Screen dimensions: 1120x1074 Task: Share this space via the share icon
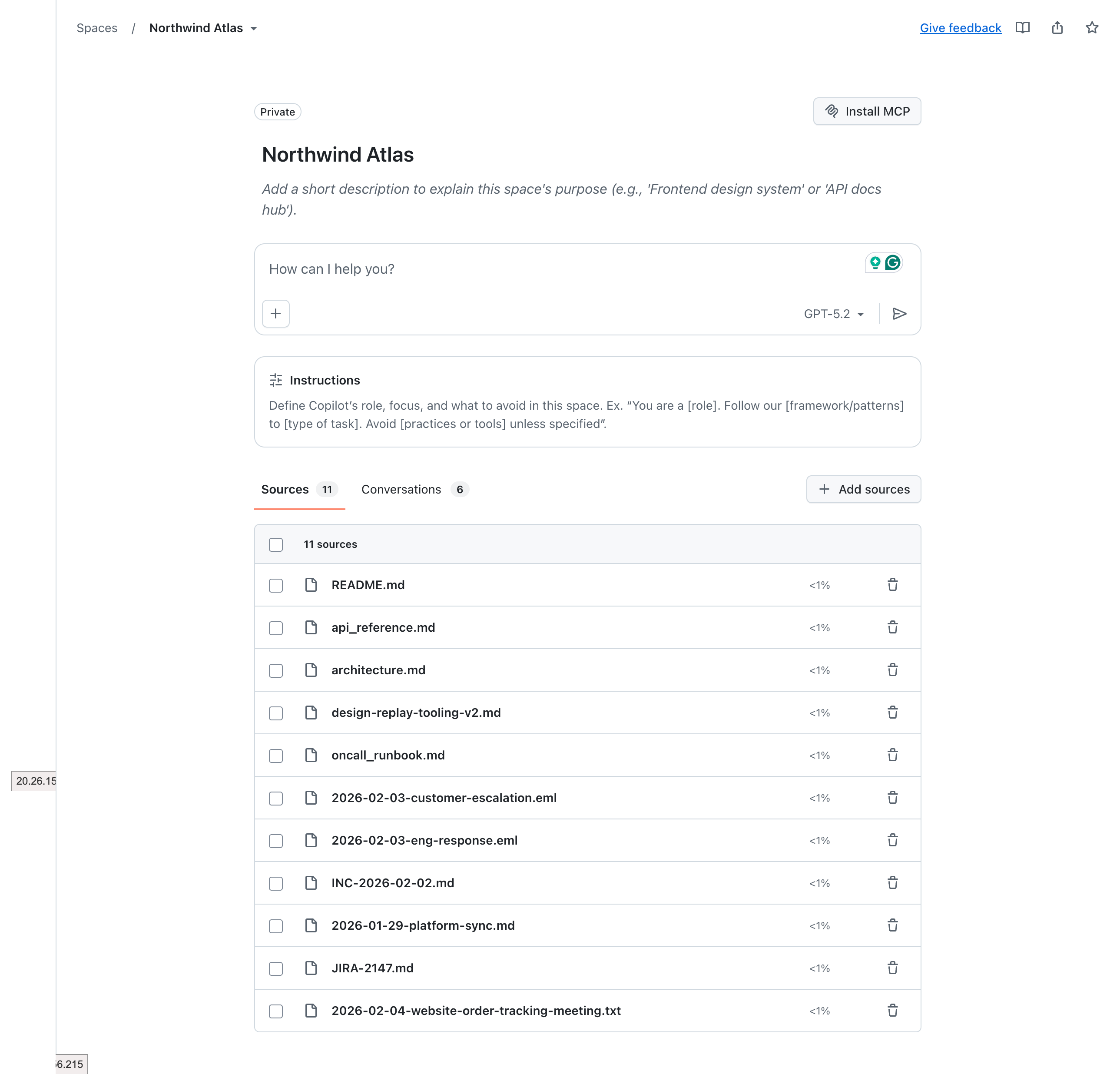tap(1057, 27)
